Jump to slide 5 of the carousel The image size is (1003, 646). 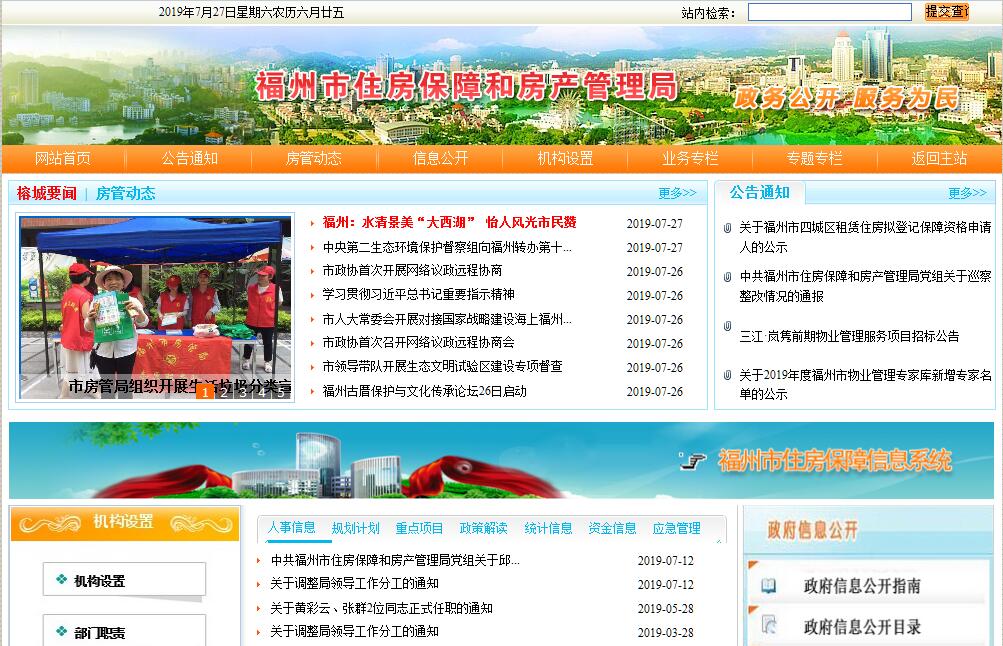tap(281, 392)
